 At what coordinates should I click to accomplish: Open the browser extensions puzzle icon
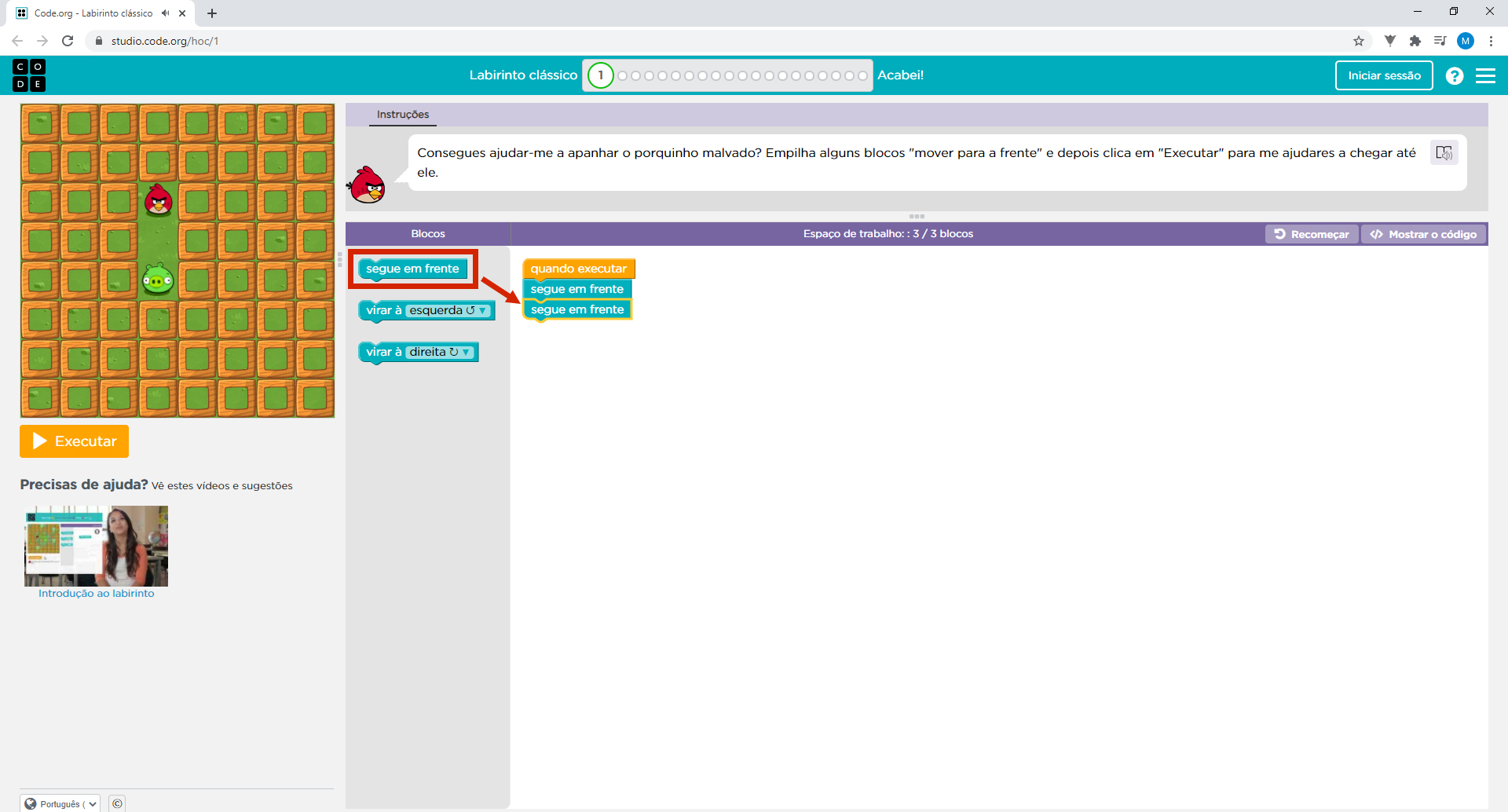[x=1415, y=41]
